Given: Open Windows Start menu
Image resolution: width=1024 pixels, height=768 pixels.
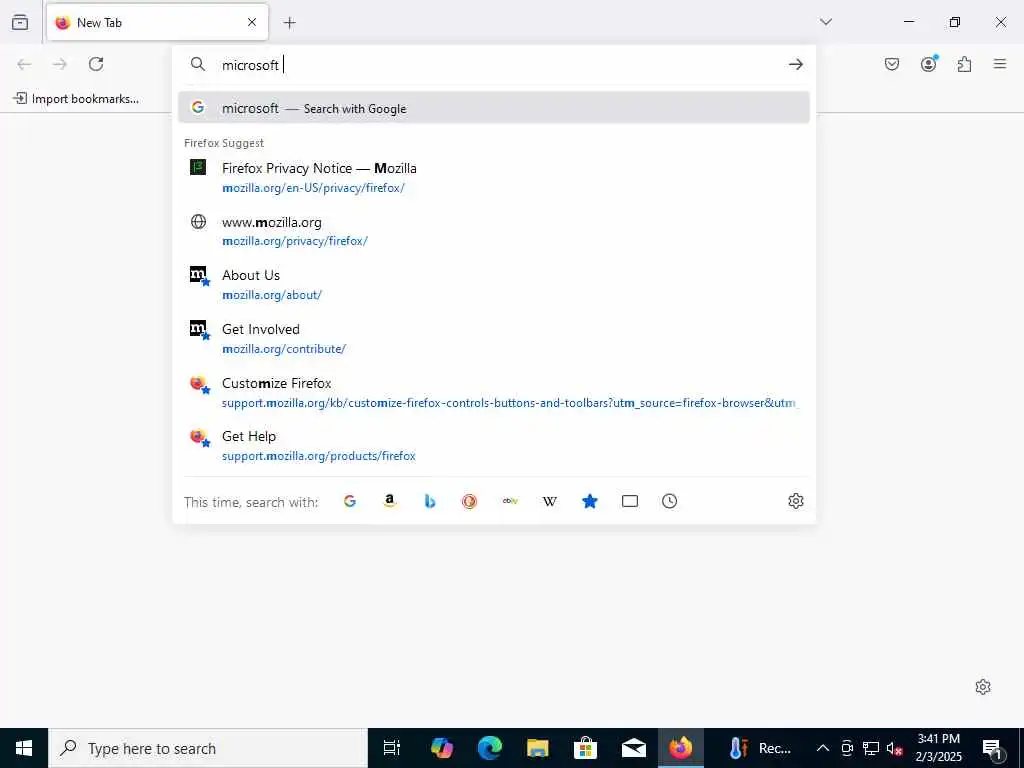Looking at the screenshot, I should [24, 748].
